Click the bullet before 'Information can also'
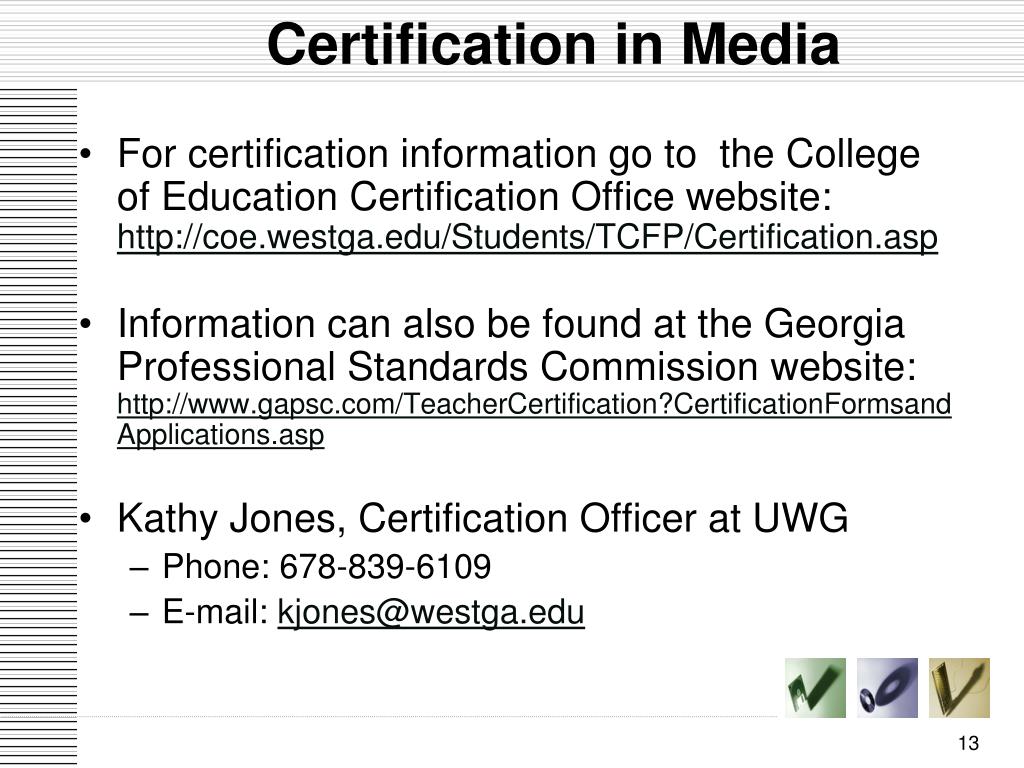Image resolution: width=1024 pixels, height=768 pixels. [86, 325]
